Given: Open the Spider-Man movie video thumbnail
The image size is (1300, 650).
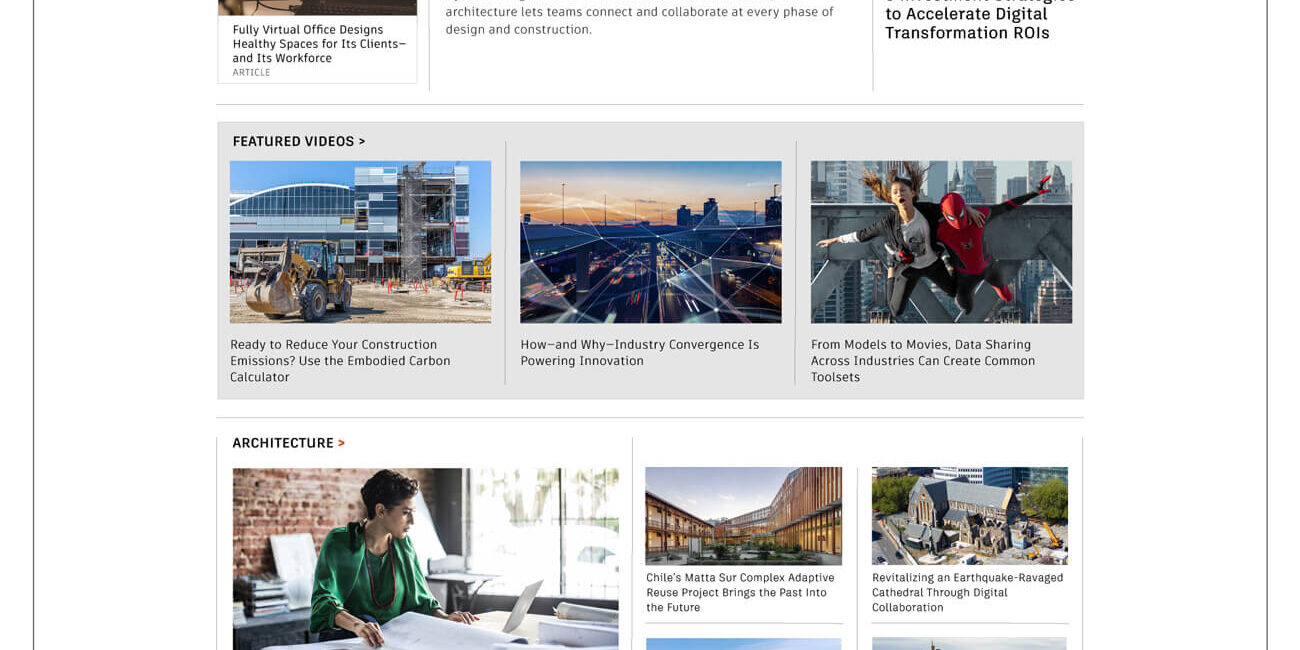Looking at the screenshot, I should (941, 242).
